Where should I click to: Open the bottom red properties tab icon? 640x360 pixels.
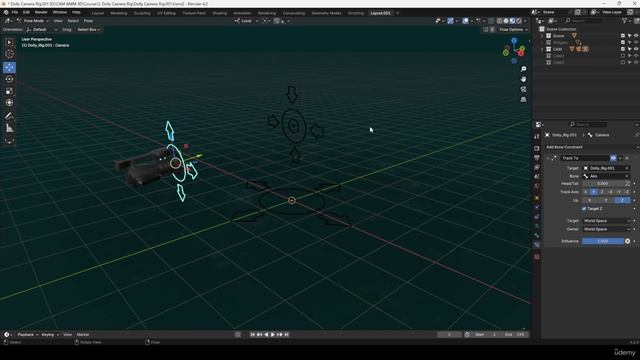[537, 257]
